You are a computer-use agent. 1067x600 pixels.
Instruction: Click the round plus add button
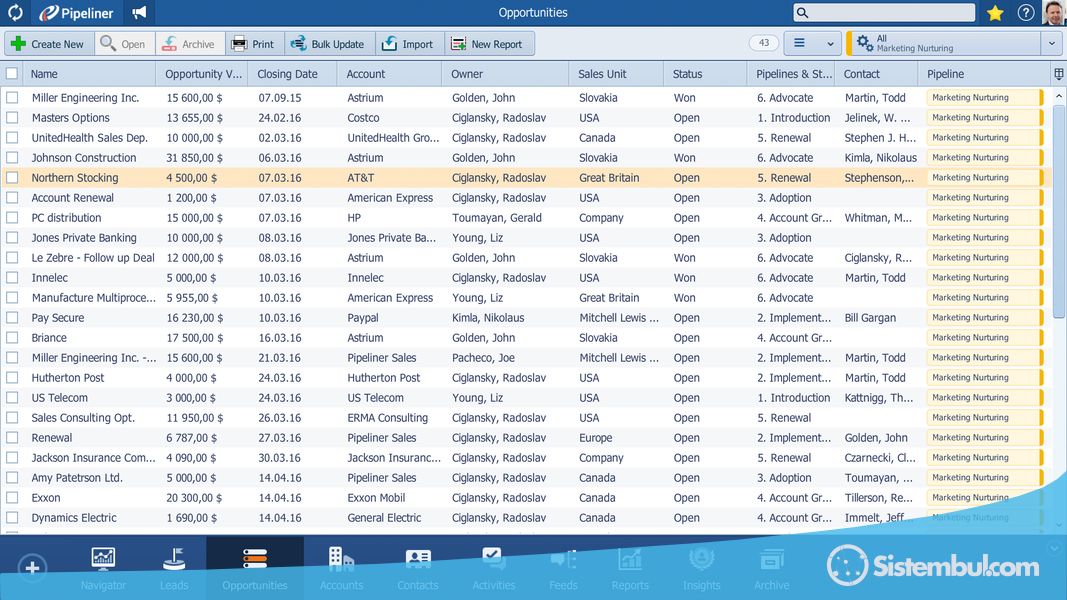(x=32, y=568)
